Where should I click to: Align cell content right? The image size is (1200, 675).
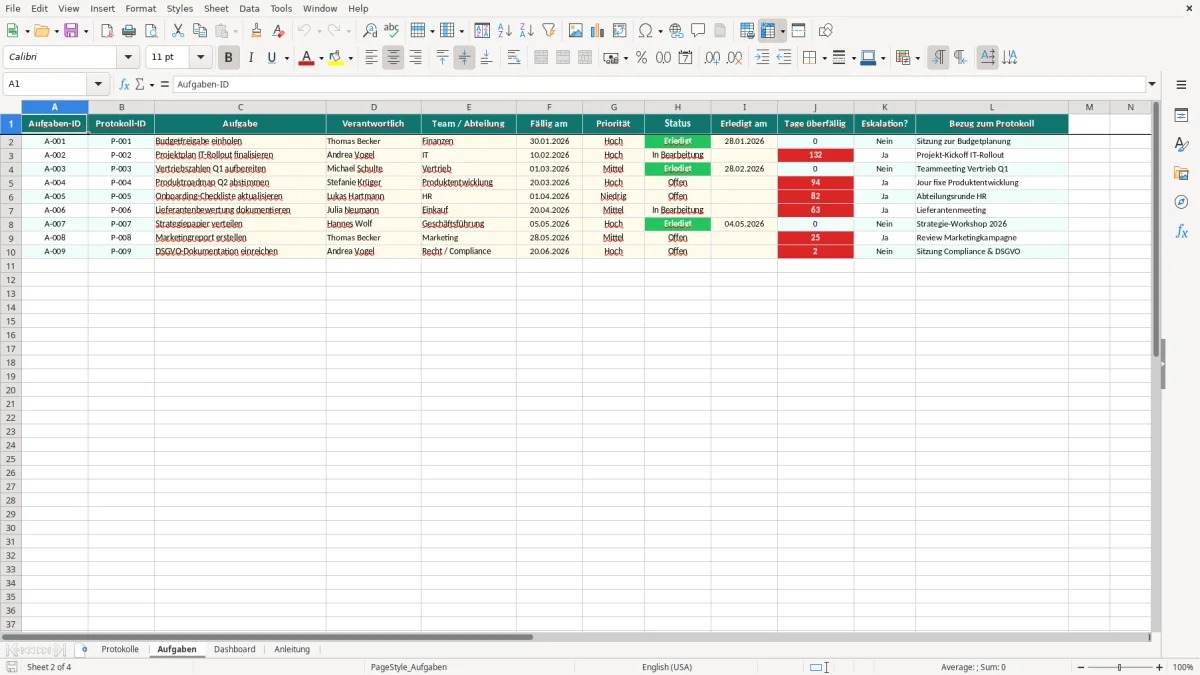[x=415, y=58]
